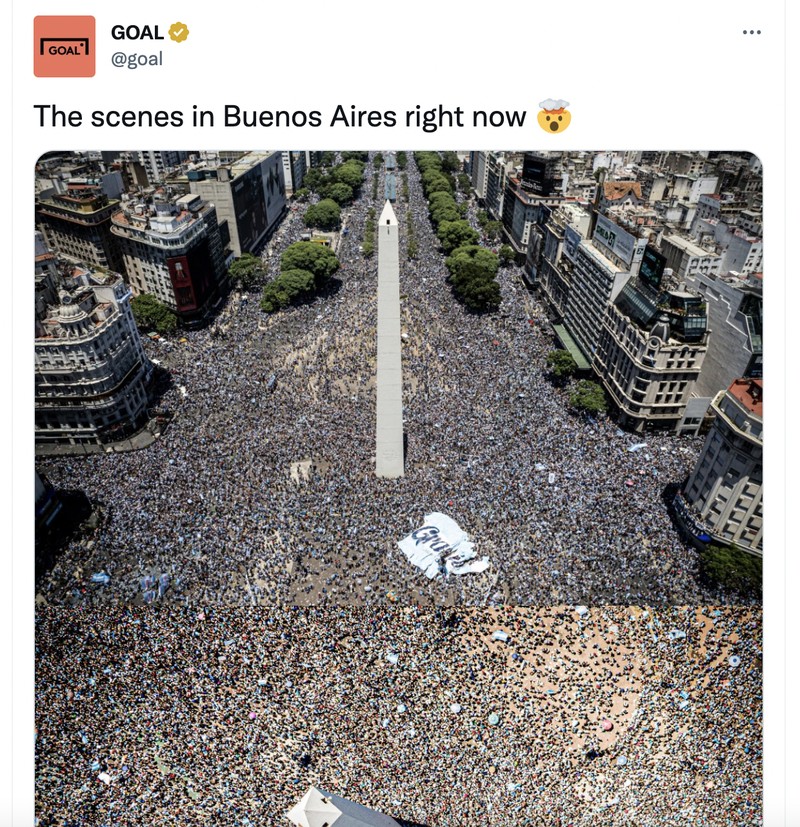Click the words 'right now' in tweet
800x827 pixels.
[466, 117]
